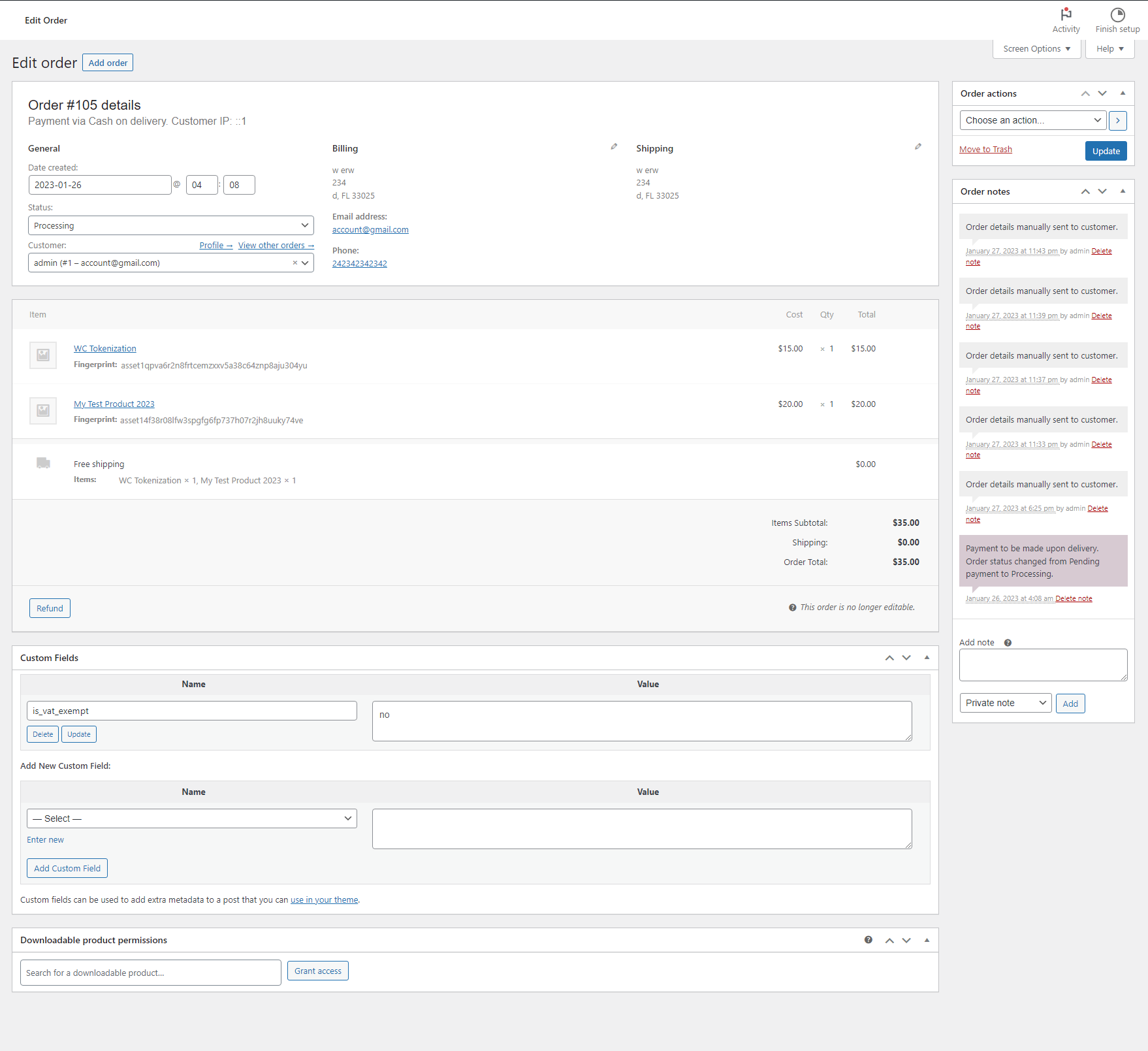Open the Choose an action dropdown

coord(1033,120)
